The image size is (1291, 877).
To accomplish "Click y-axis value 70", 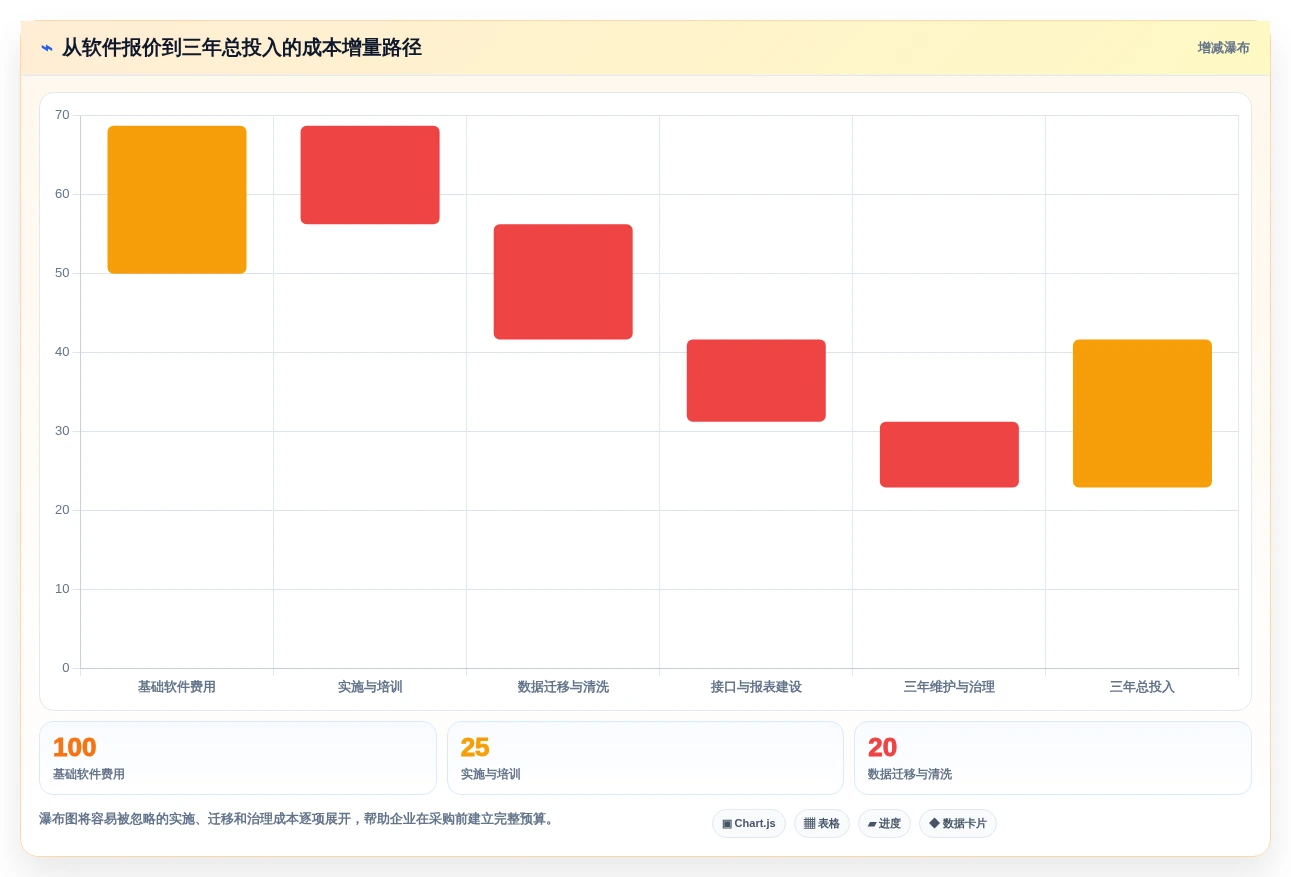I will click(62, 115).
